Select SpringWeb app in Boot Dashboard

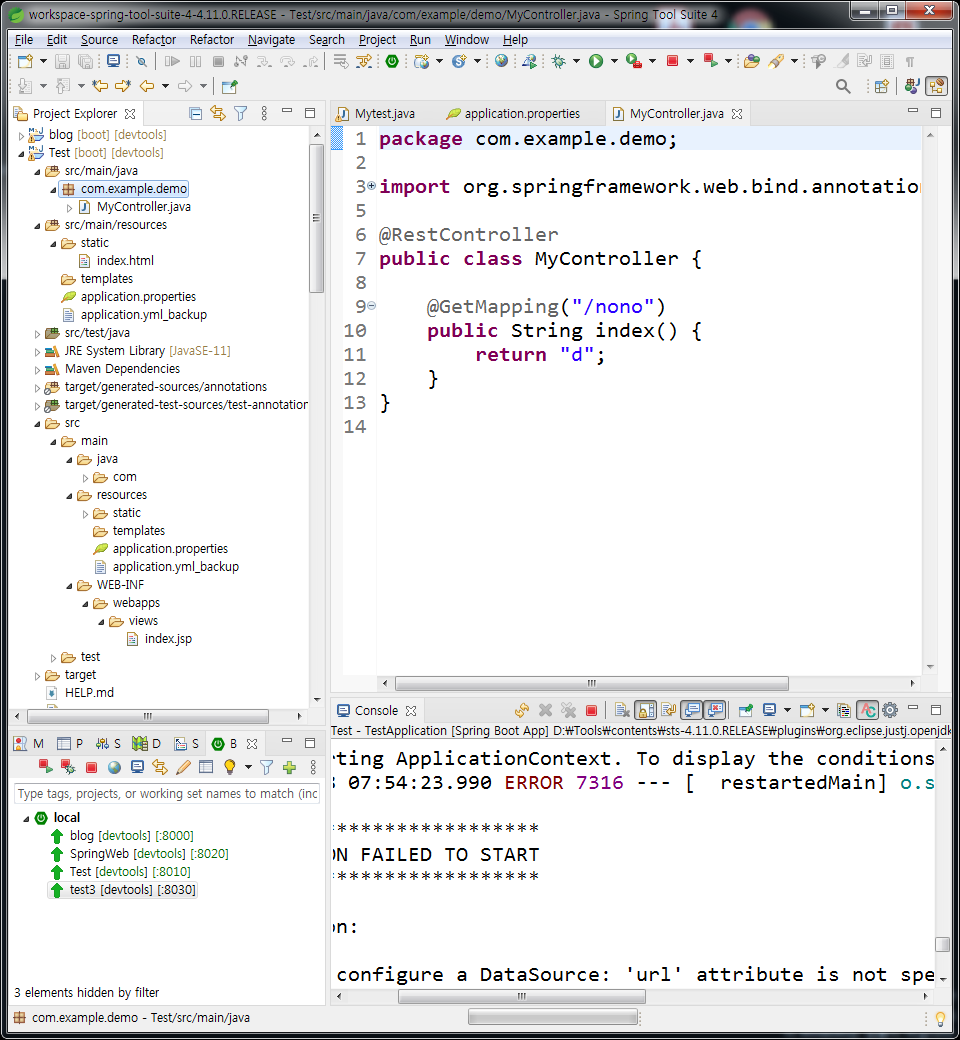[x=140, y=854]
